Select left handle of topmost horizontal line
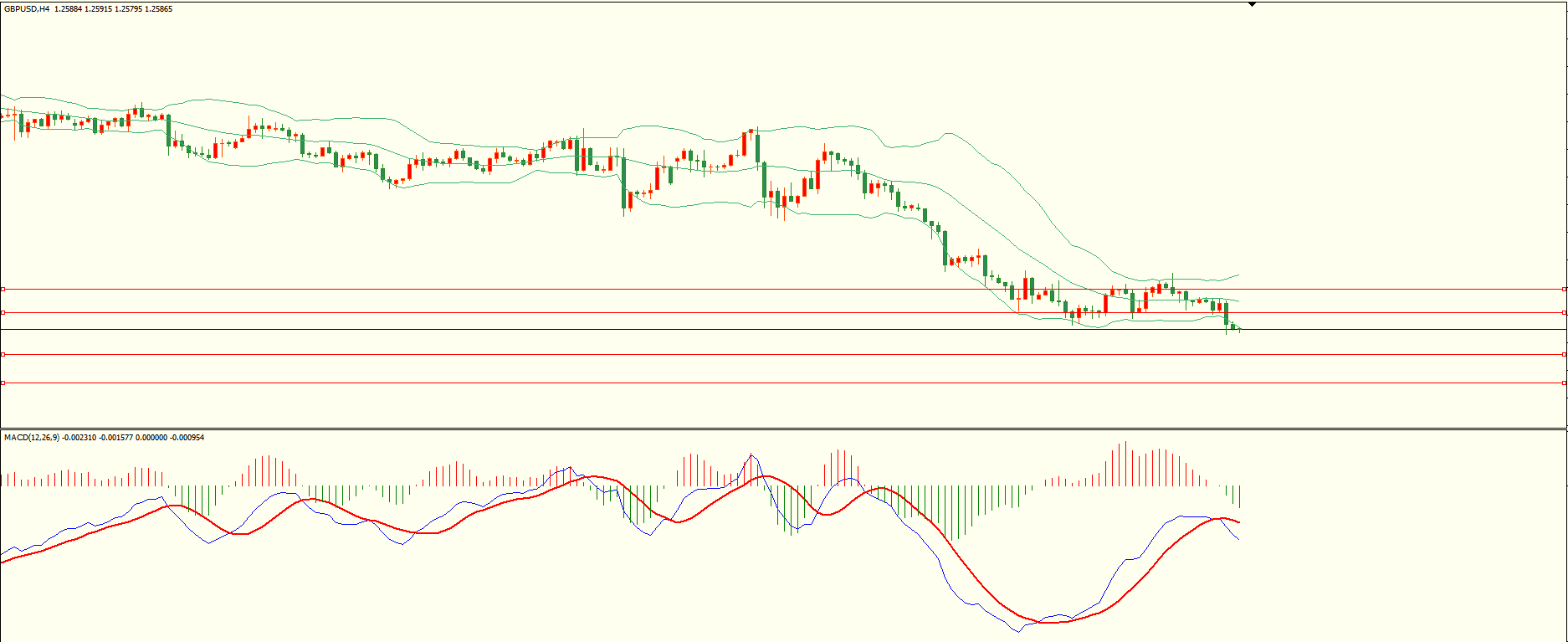Viewport: 1568px width, 642px height. pos(3,289)
